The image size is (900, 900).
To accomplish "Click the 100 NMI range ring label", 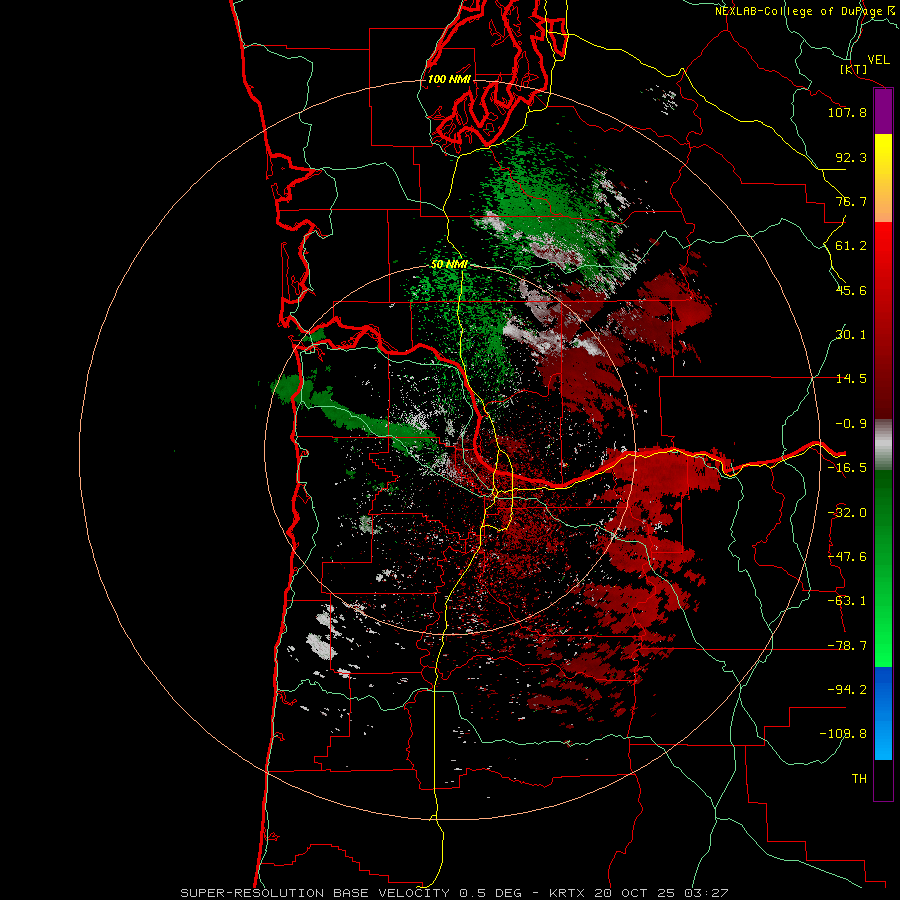I will click(x=449, y=79).
